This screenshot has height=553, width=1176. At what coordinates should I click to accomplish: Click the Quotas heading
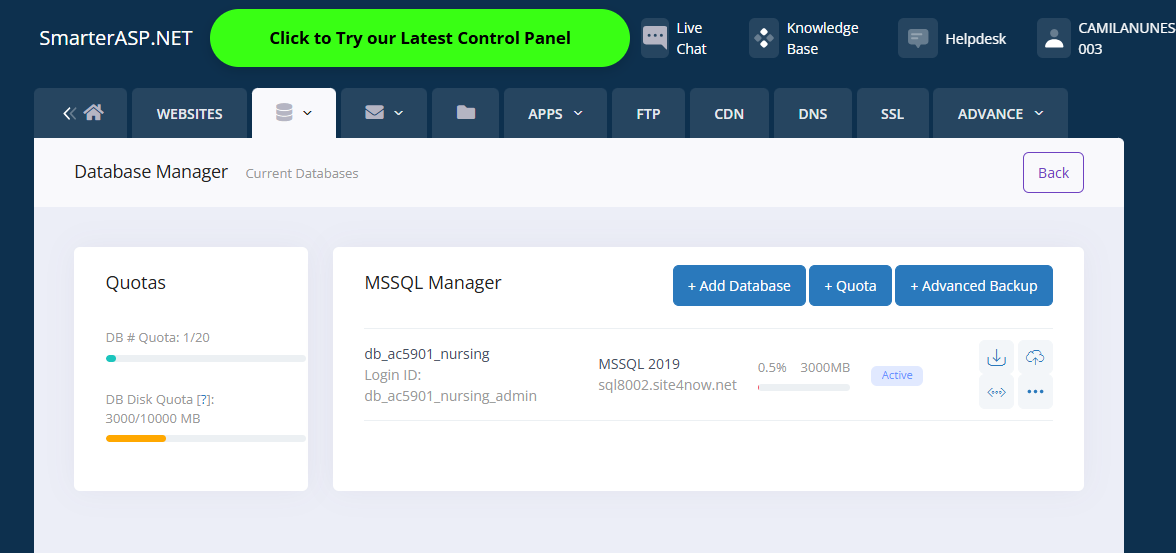coord(136,283)
